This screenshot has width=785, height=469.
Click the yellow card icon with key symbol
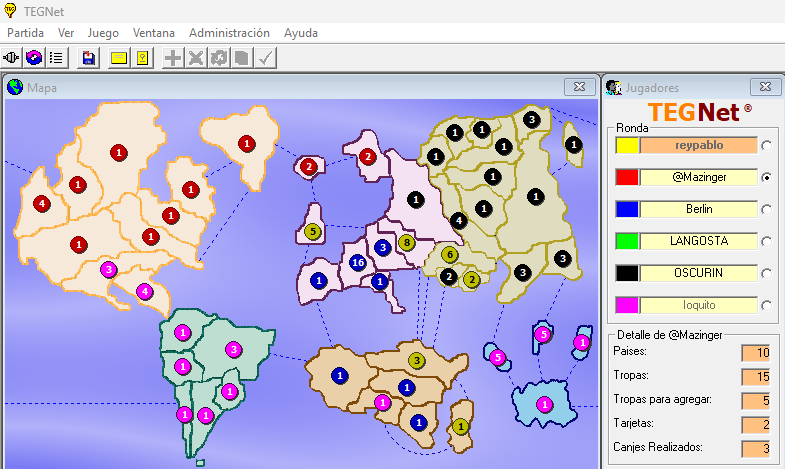(x=142, y=58)
